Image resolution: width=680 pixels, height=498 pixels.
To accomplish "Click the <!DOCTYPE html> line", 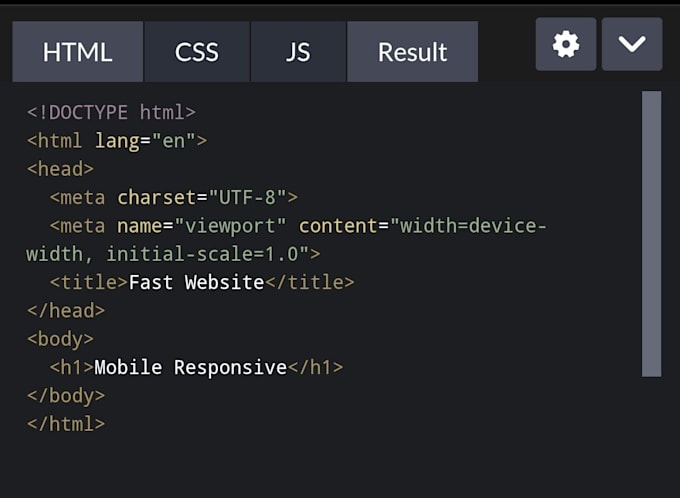I will click(111, 113).
